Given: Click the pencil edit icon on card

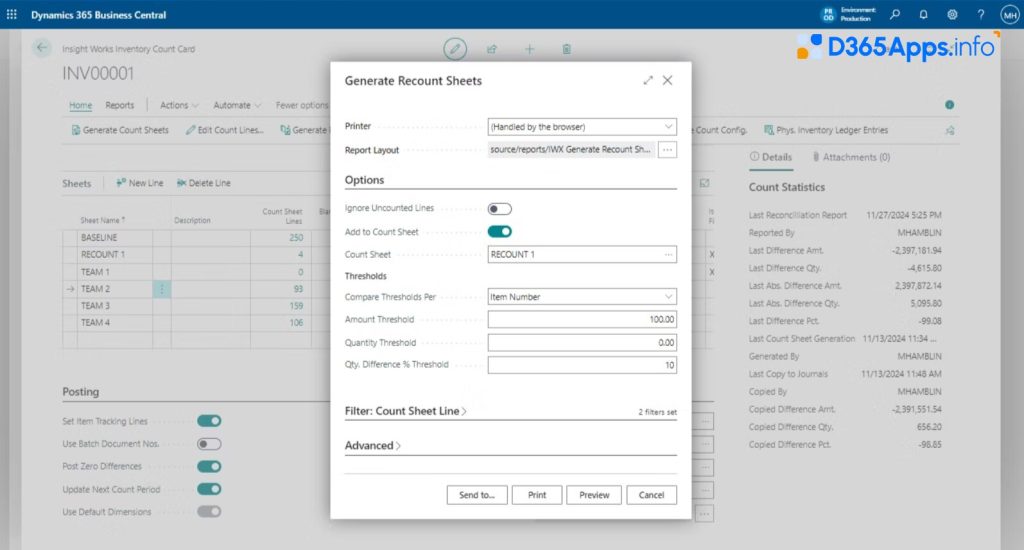Looking at the screenshot, I should [x=455, y=48].
